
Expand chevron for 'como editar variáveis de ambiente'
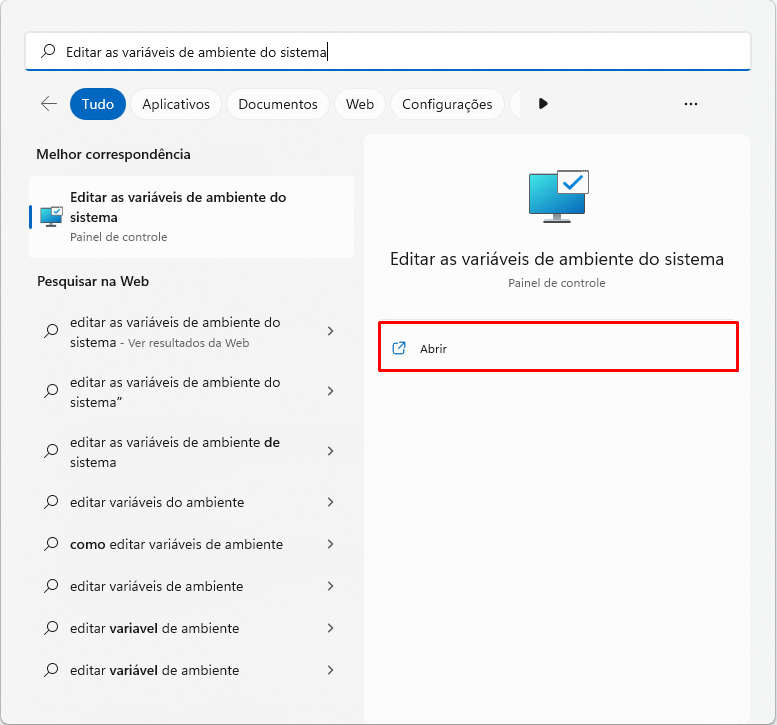(x=331, y=544)
